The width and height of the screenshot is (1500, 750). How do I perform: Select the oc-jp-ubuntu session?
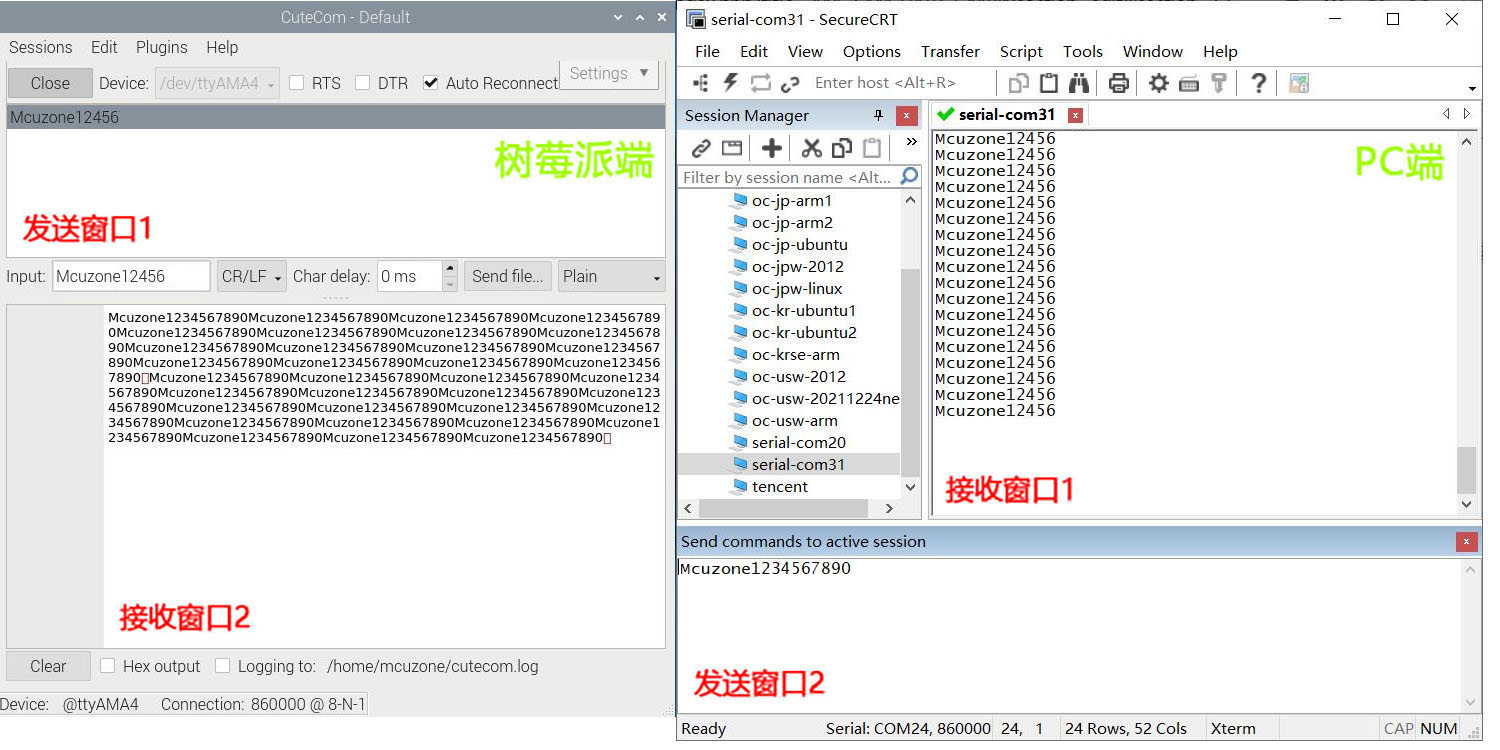(x=799, y=244)
